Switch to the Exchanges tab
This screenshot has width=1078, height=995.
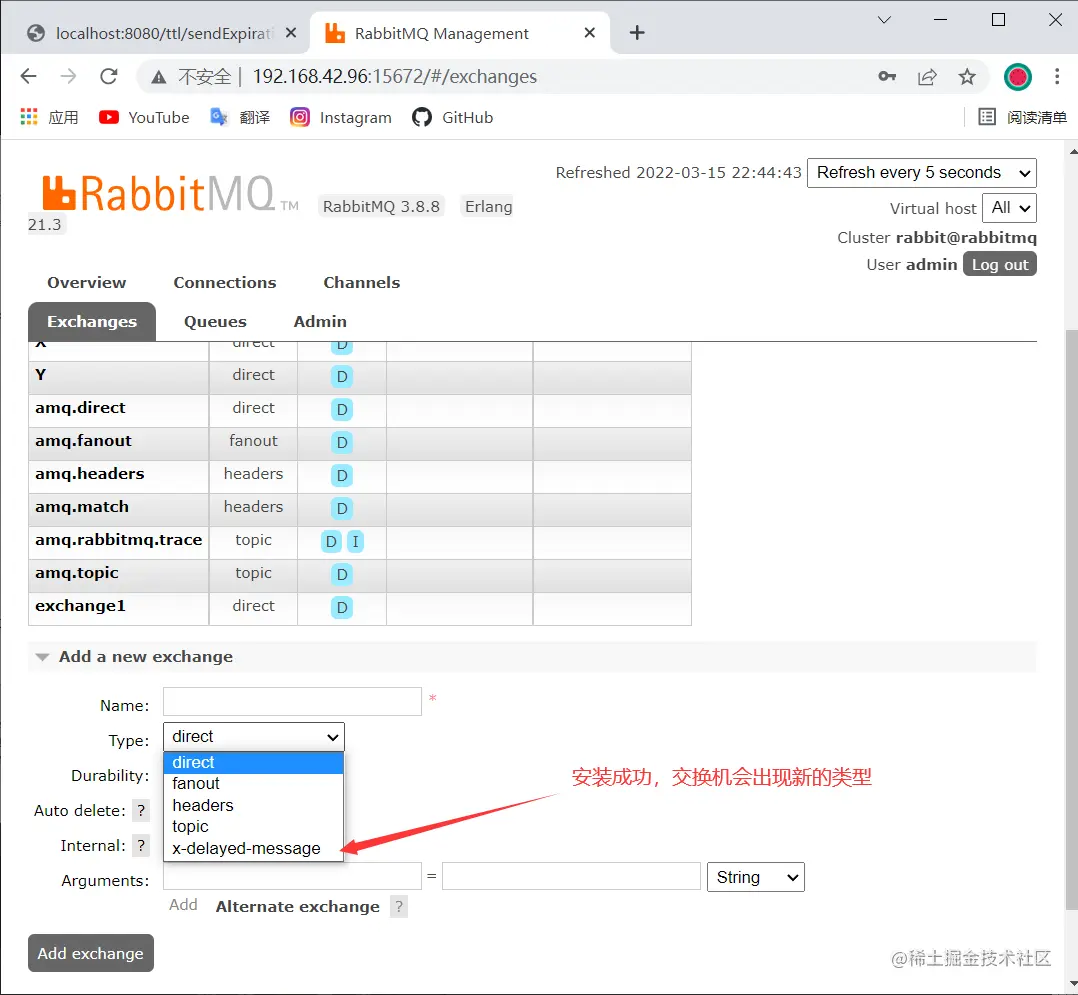click(x=92, y=322)
